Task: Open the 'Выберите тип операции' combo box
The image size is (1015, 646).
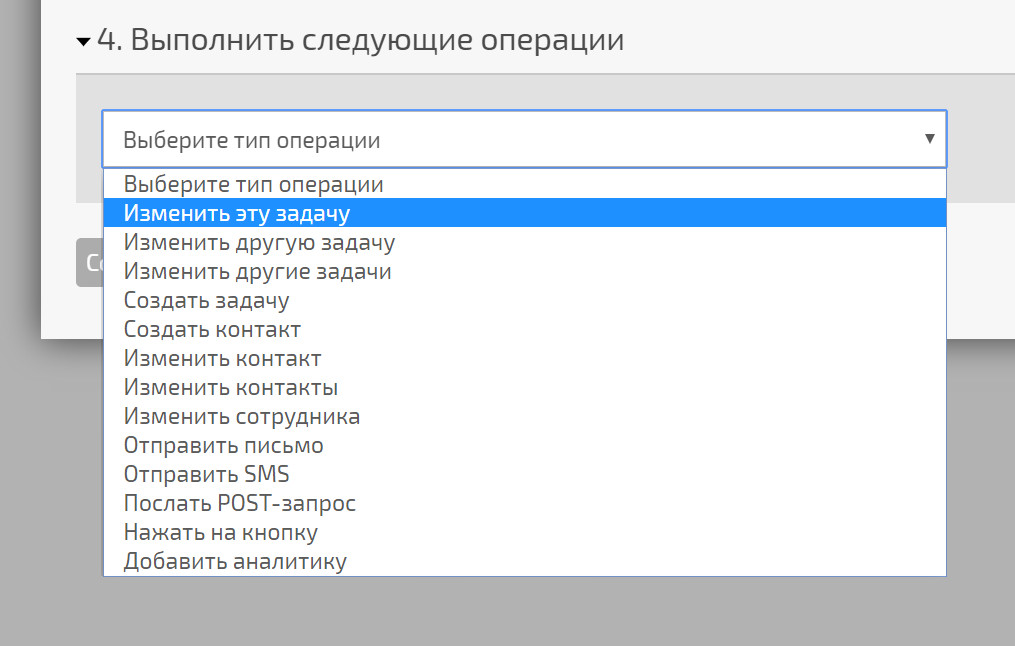Action: (524, 139)
